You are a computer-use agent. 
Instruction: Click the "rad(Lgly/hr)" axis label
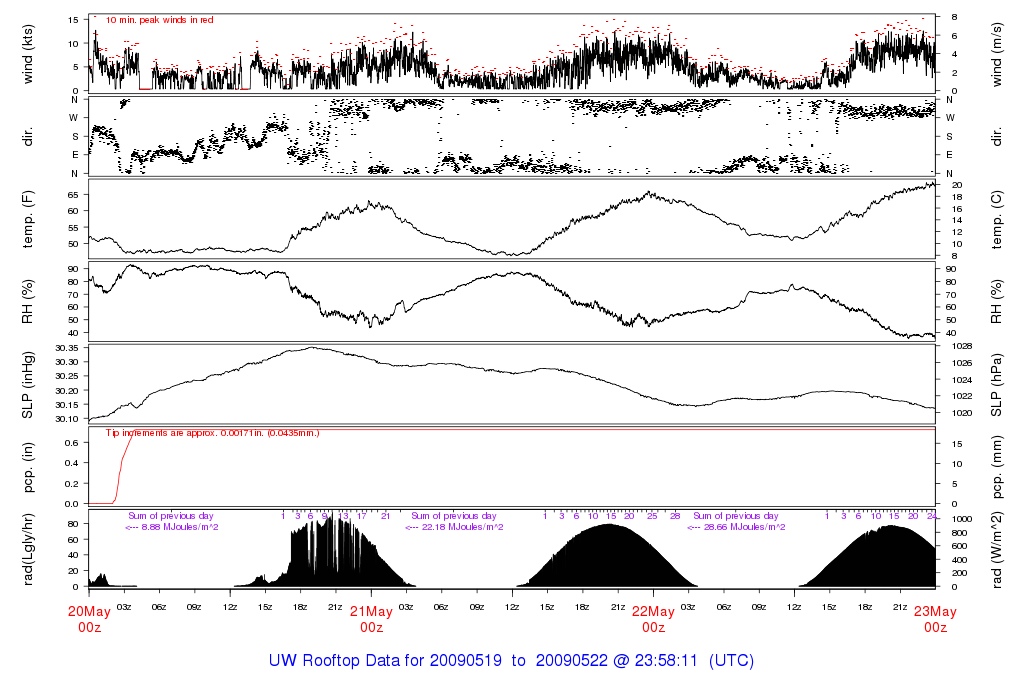[27, 550]
